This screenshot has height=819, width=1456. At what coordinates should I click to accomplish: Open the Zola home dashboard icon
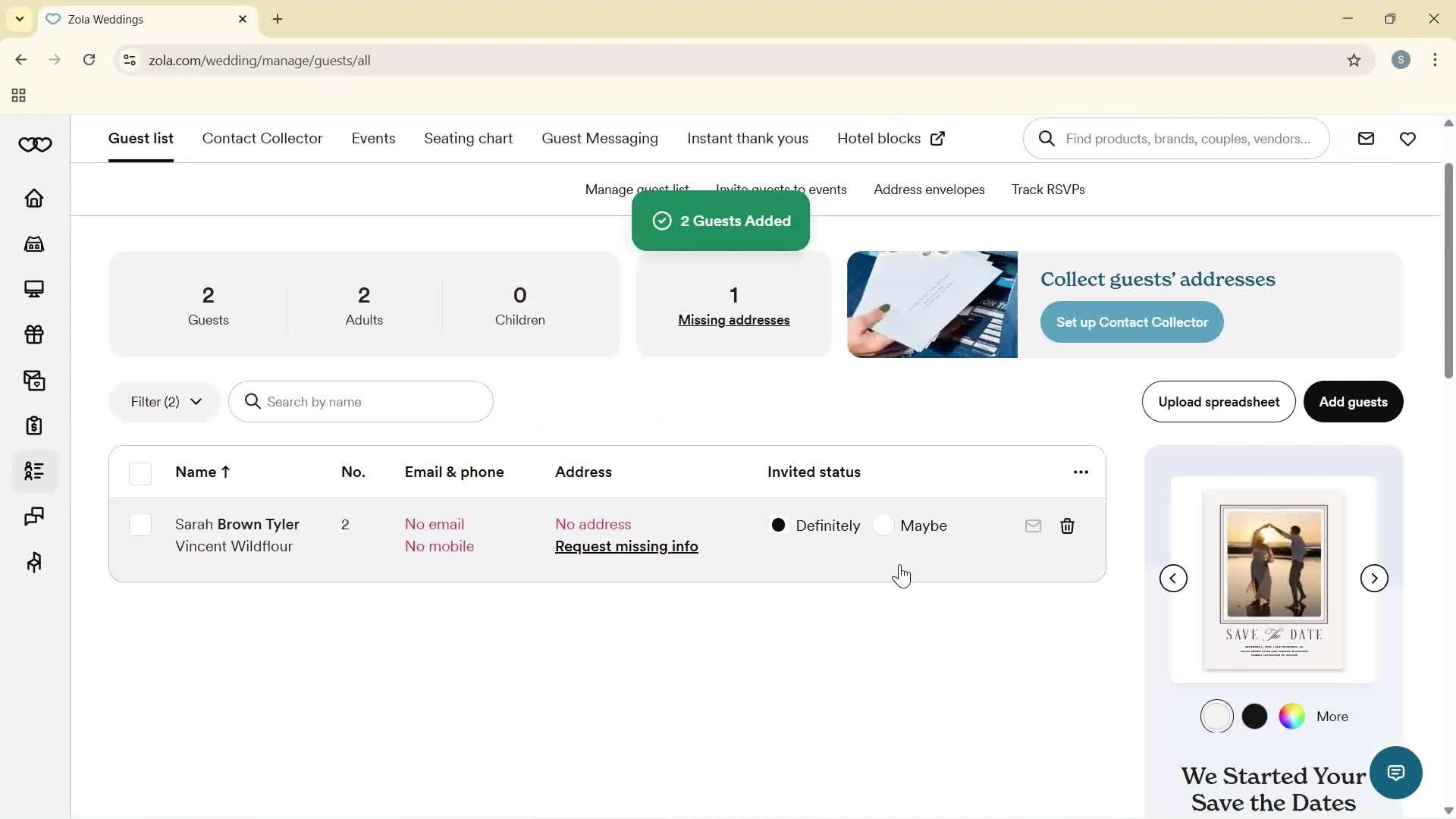tap(34, 199)
